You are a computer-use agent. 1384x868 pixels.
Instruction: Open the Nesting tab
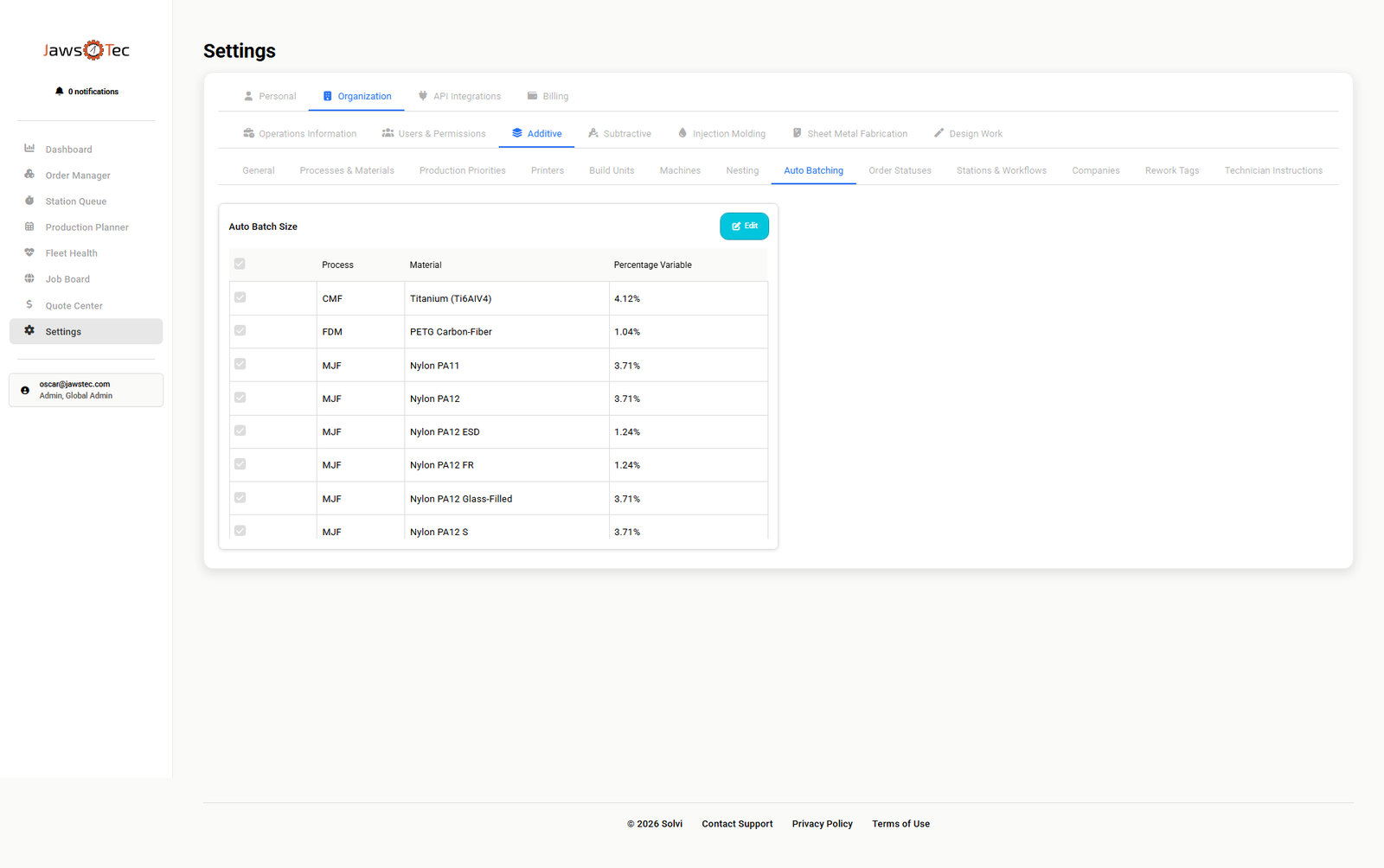(742, 170)
